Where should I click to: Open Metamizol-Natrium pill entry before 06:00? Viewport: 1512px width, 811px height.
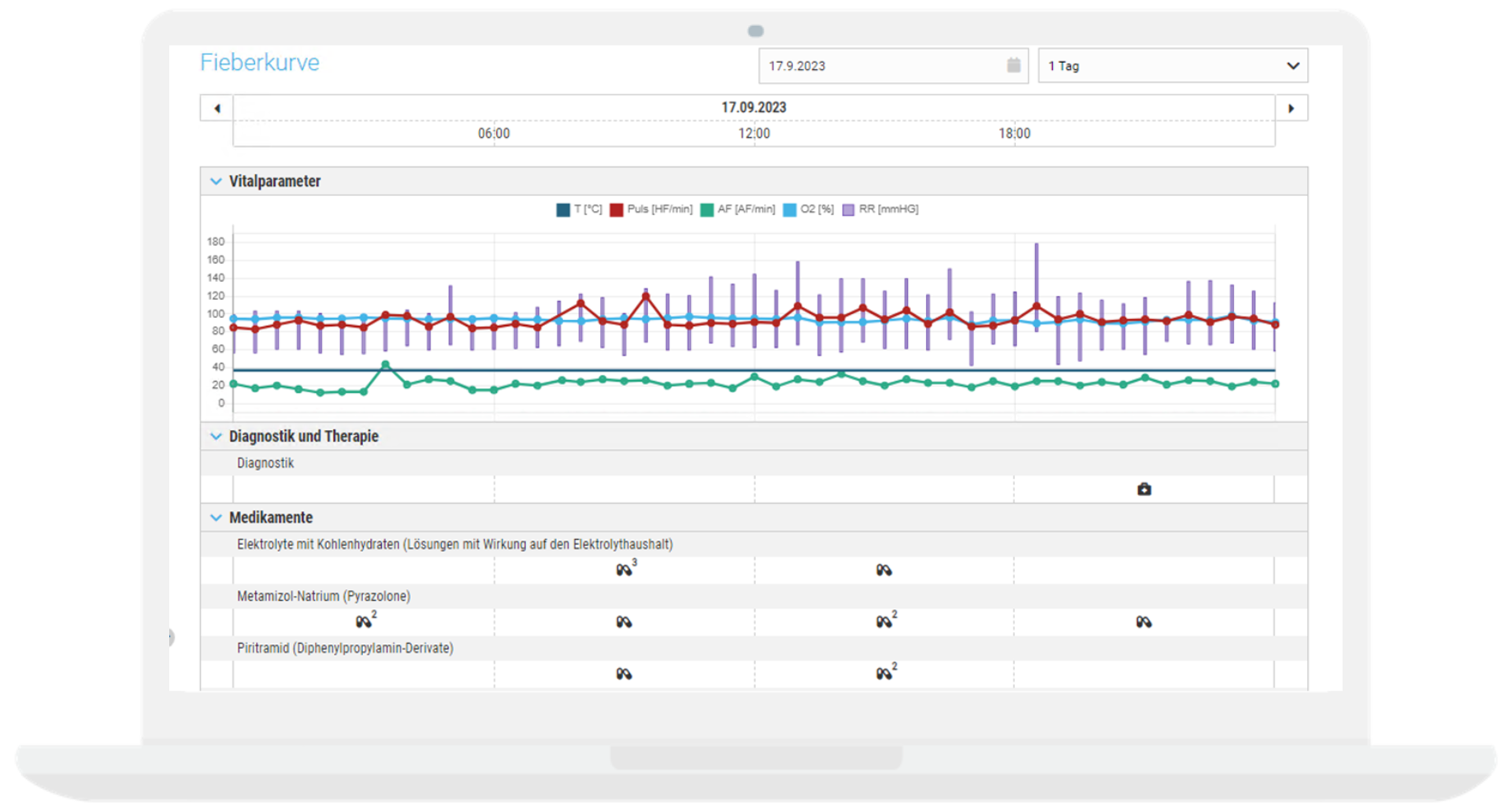click(365, 620)
